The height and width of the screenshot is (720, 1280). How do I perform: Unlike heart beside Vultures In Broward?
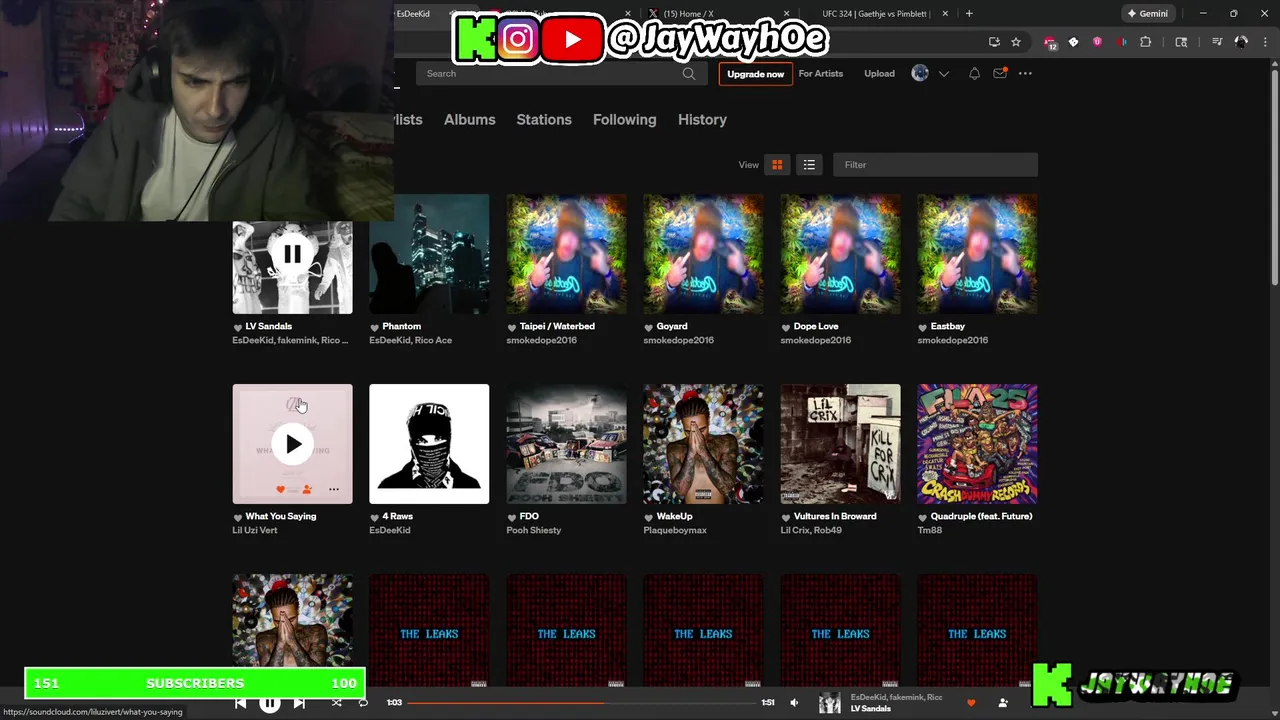coord(786,517)
